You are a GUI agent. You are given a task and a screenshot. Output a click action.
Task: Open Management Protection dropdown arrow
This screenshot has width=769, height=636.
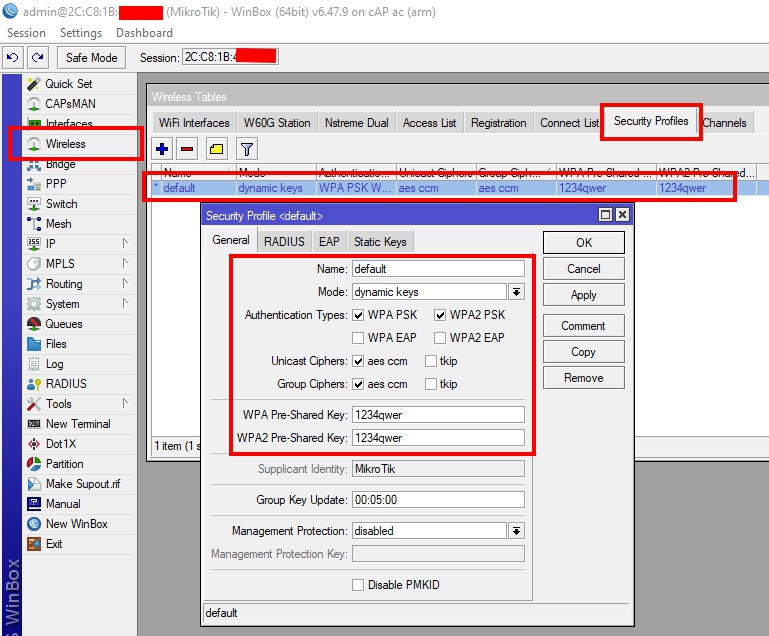pyautogui.click(x=516, y=531)
